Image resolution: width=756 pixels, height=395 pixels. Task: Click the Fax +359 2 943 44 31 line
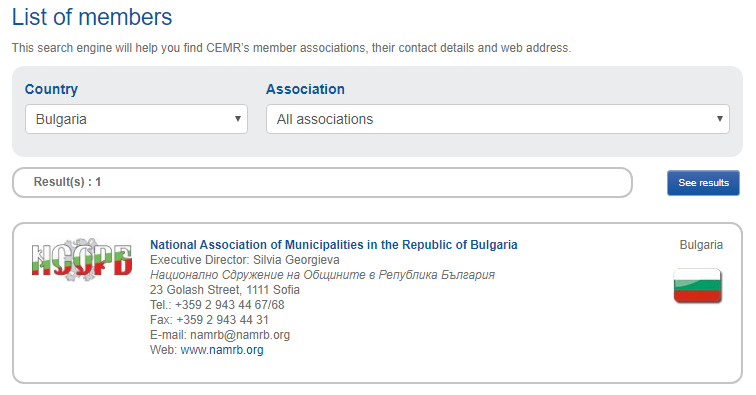209,320
